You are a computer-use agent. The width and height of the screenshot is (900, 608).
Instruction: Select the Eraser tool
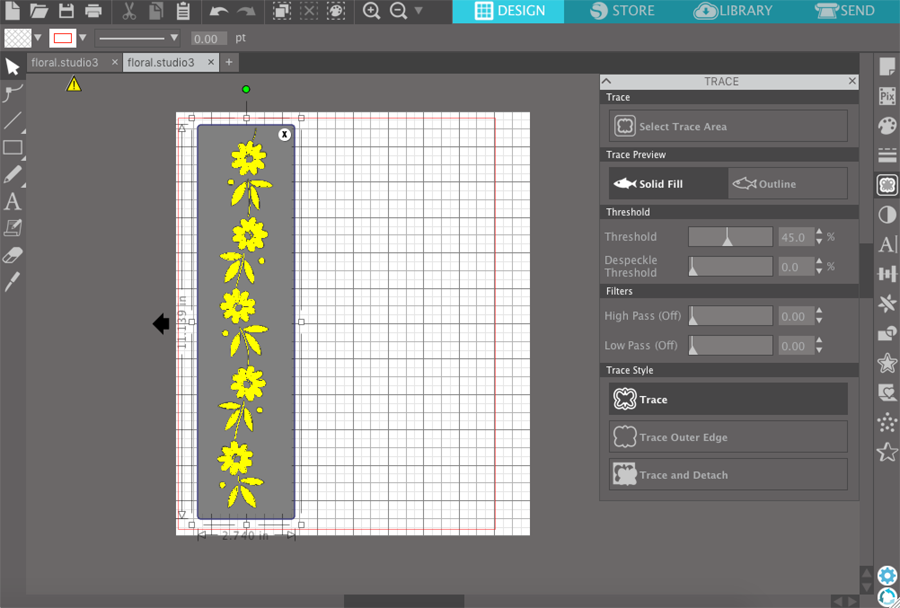(x=13, y=255)
